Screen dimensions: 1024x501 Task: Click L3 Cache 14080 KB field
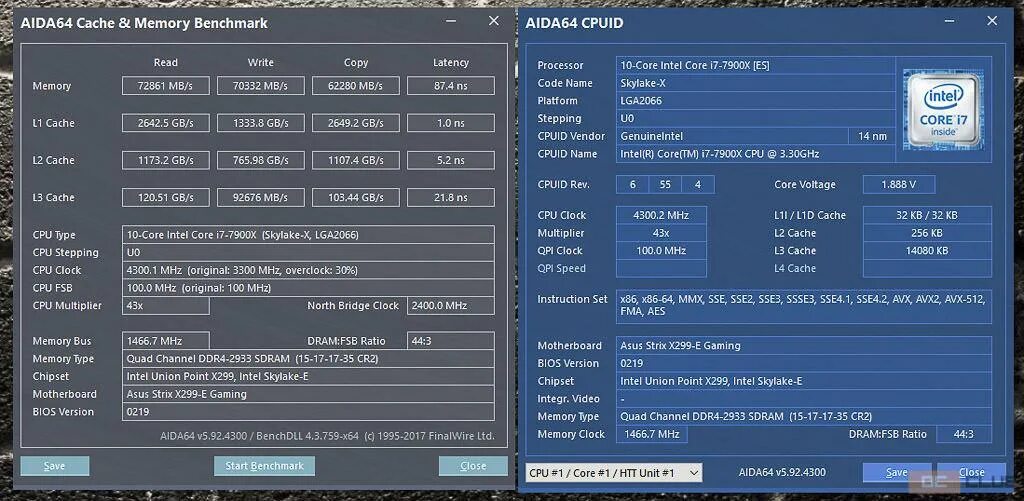[927, 250]
